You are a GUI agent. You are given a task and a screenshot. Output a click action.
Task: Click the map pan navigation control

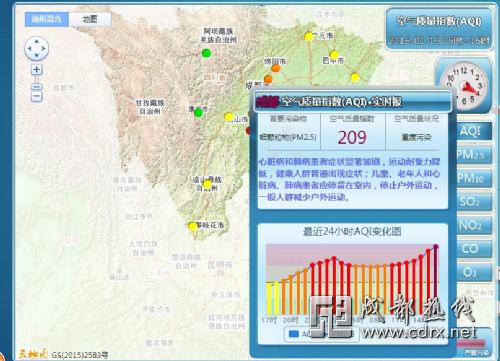coord(37,49)
